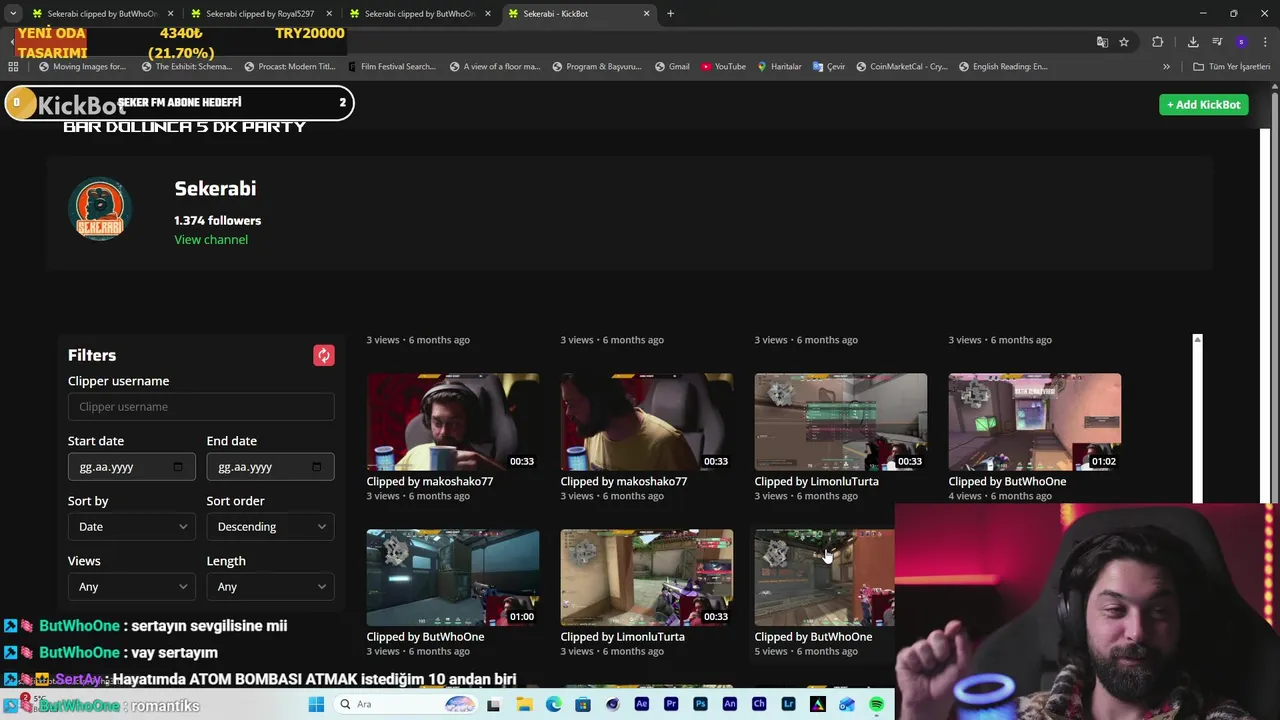The width and height of the screenshot is (1280, 720).
Task: Open the browser tab search arrow
Action: pyautogui.click(x=13, y=14)
